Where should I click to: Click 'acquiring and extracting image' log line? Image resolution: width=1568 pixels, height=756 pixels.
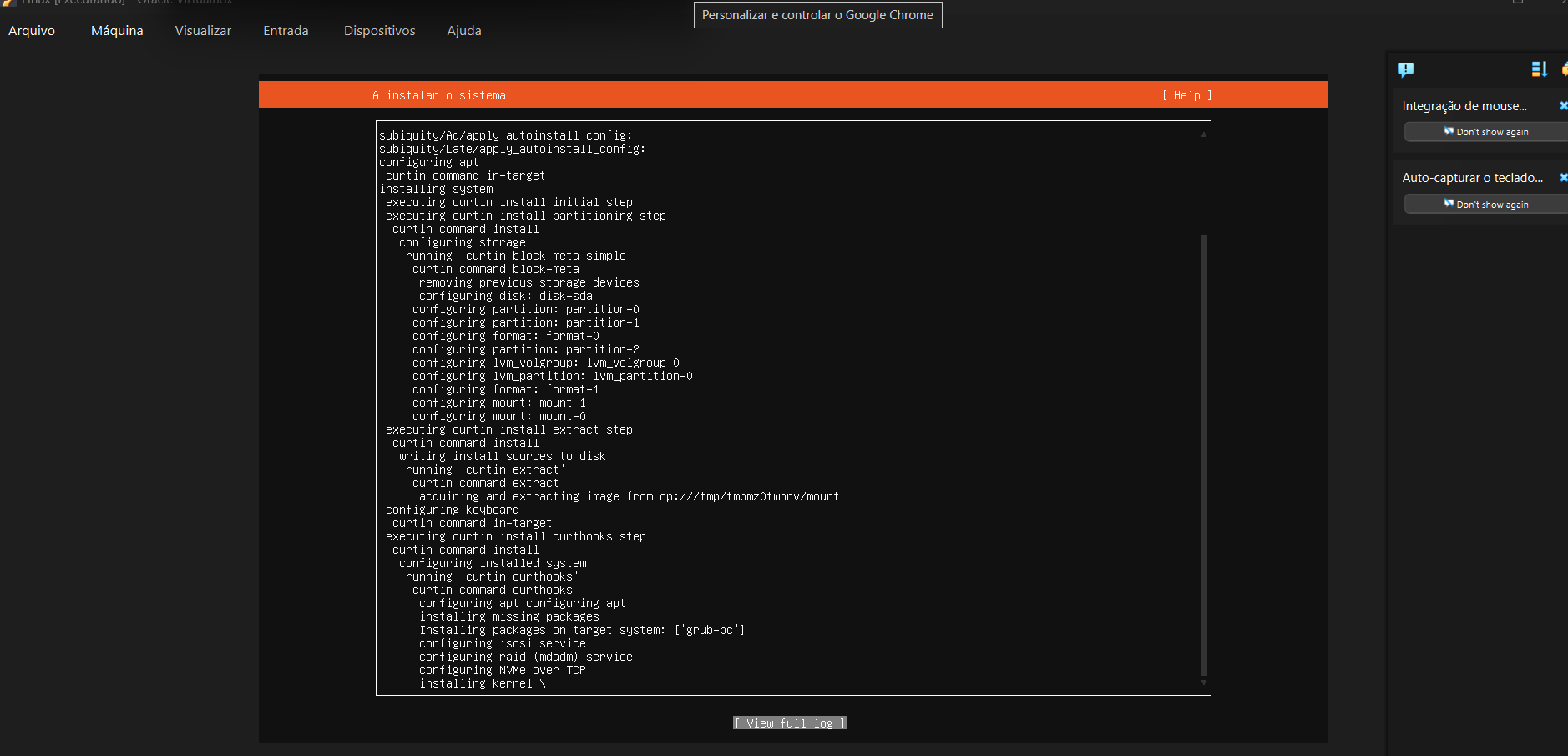630,496
